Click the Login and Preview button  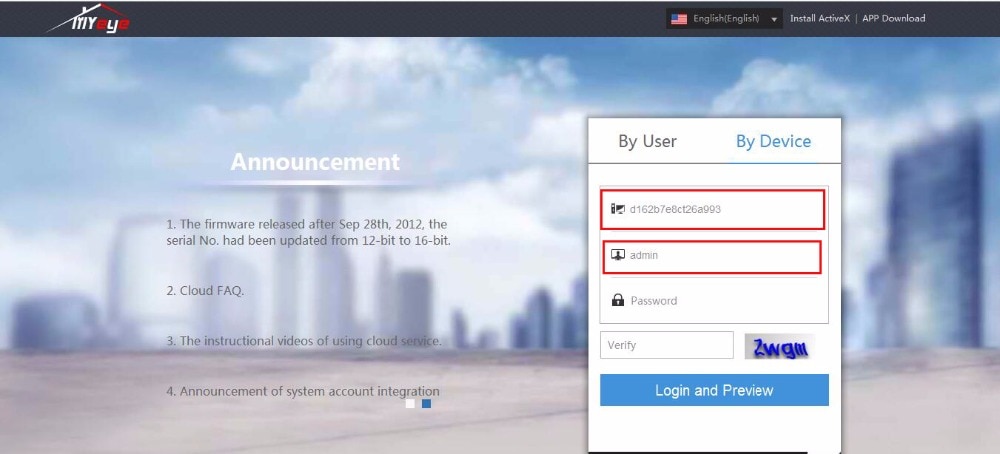[x=714, y=390]
